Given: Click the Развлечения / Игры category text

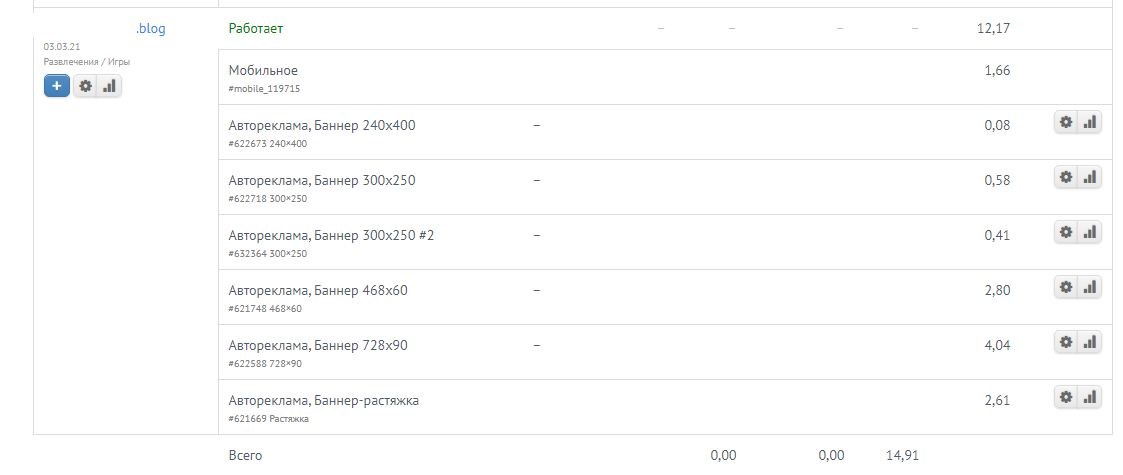Looking at the screenshot, I should point(87,61).
